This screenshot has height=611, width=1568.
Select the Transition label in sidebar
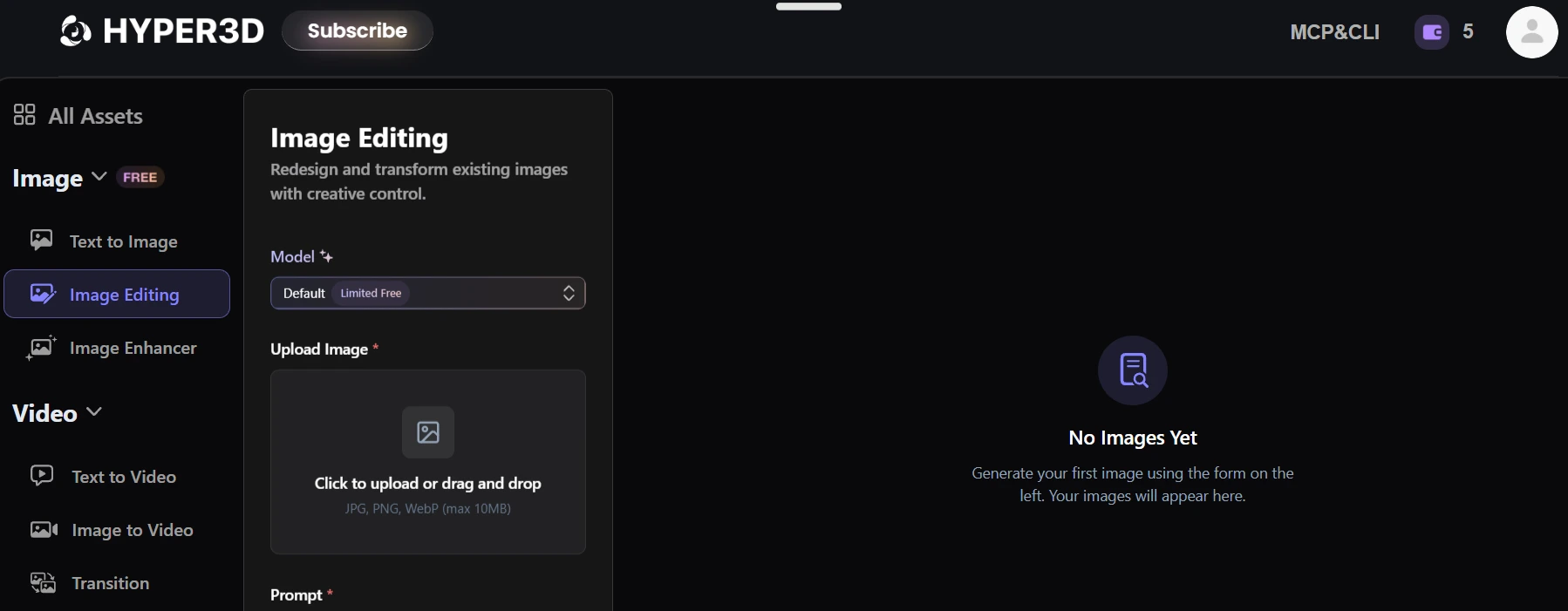coord(111,583)
